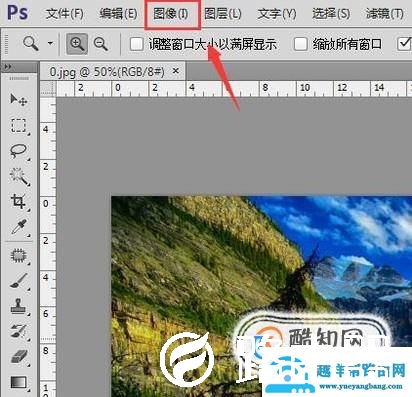
Task: Open the 选择(S) menu
Action: pyautogui.click(x=331, y=14)
